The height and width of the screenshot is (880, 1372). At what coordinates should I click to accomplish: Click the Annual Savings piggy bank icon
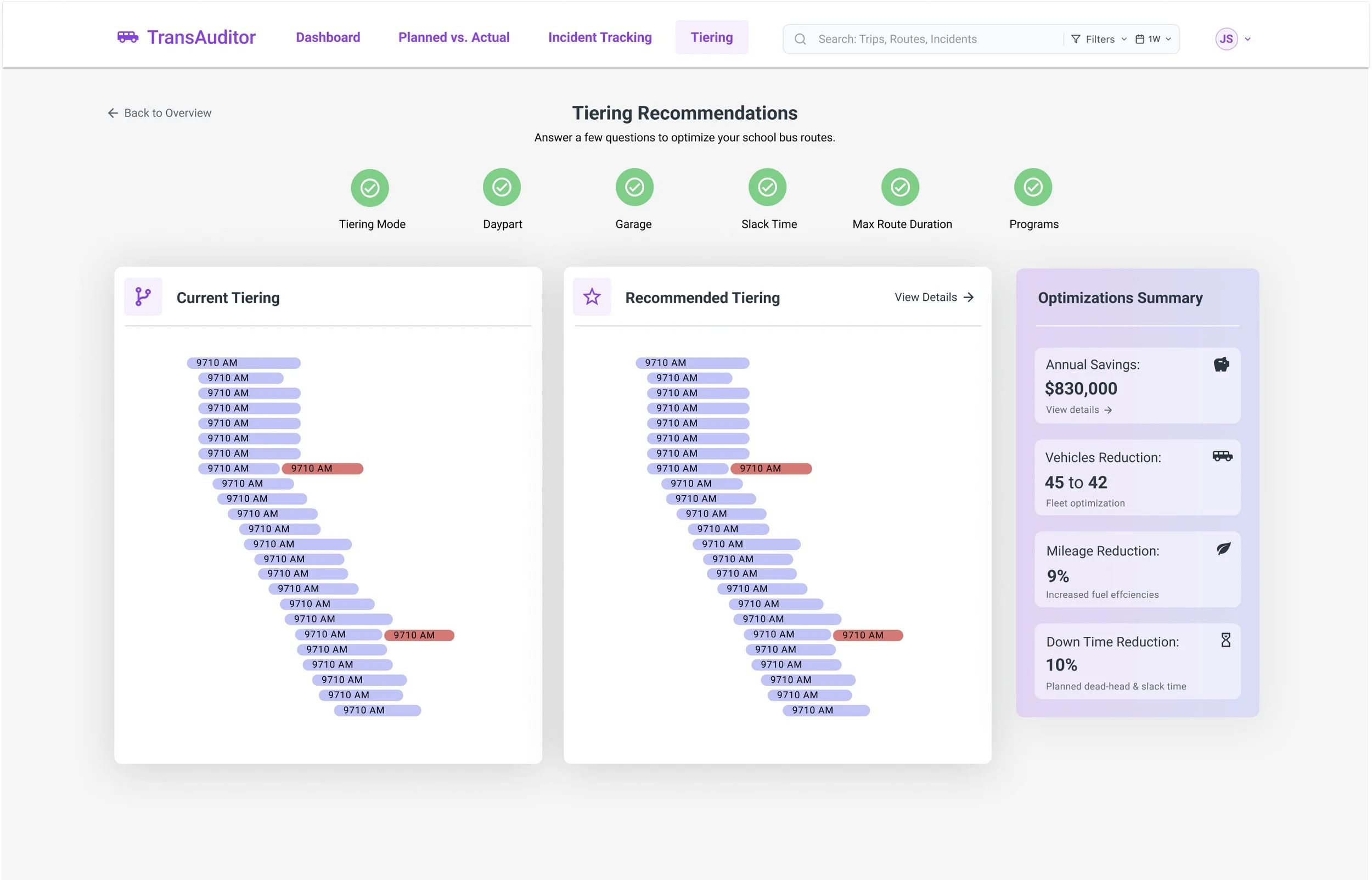tap(1221, 365)
